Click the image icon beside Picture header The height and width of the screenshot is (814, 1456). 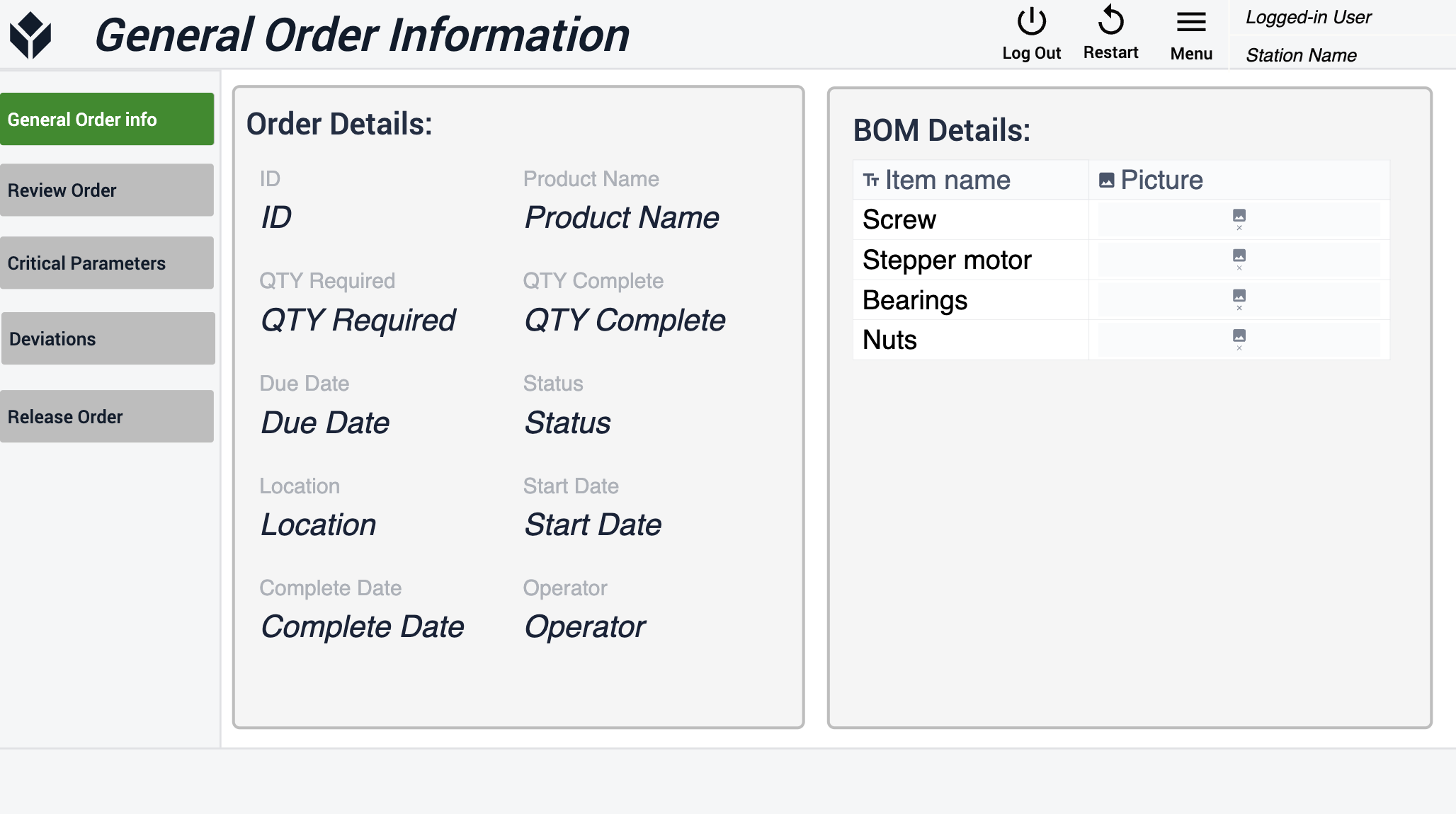(x=1106, y=180)
